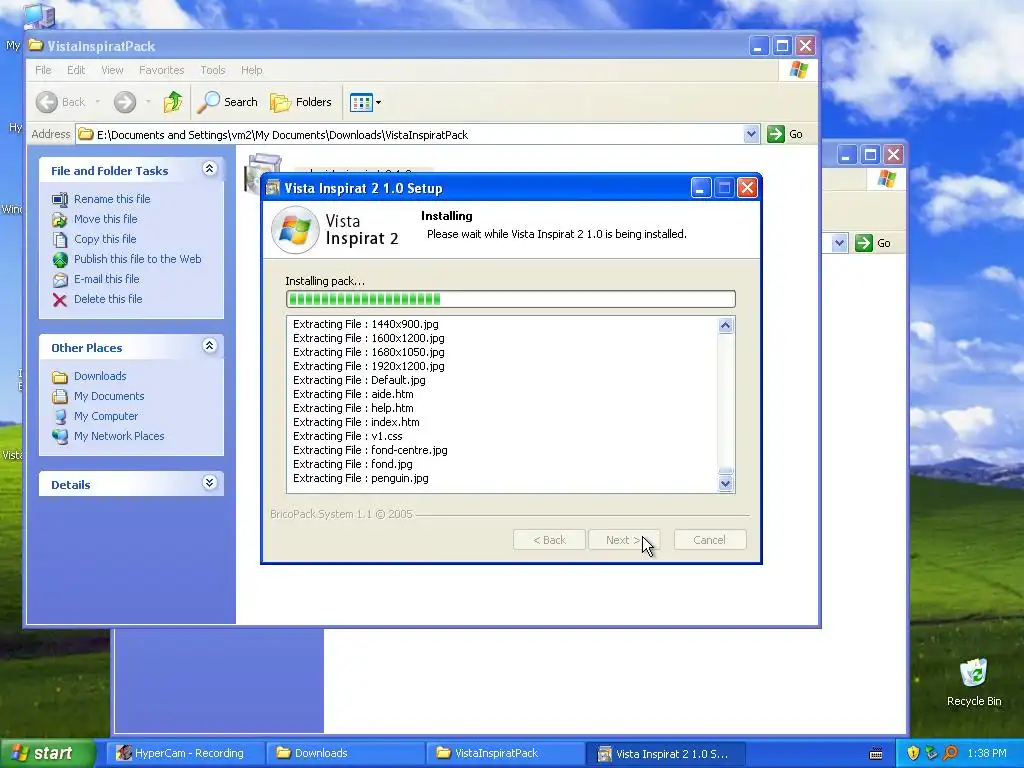Expand the Details panel
This screenshot has height=768, width=1024.
pos(209,483)
